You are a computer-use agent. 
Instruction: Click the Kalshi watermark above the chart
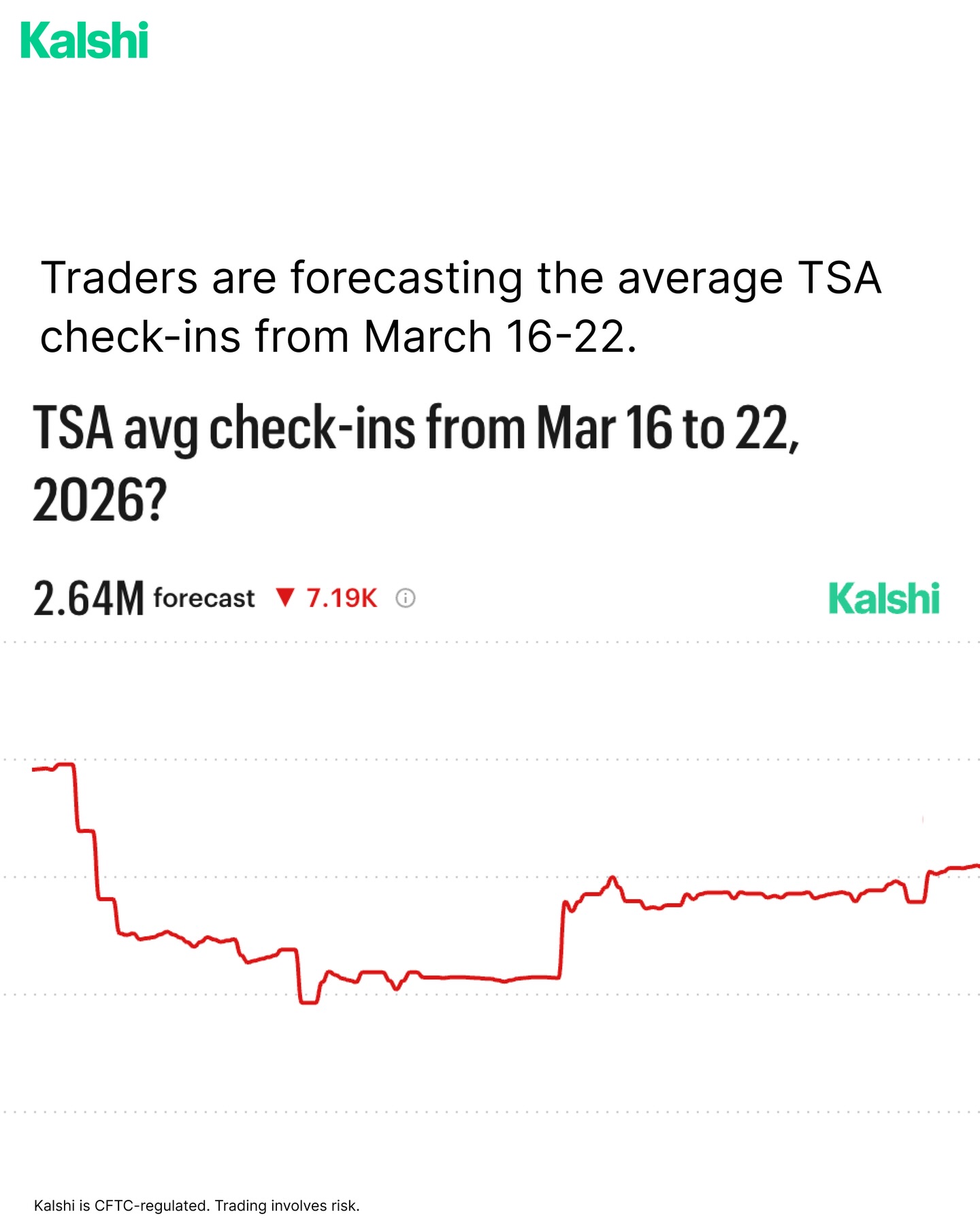point(883,599)
